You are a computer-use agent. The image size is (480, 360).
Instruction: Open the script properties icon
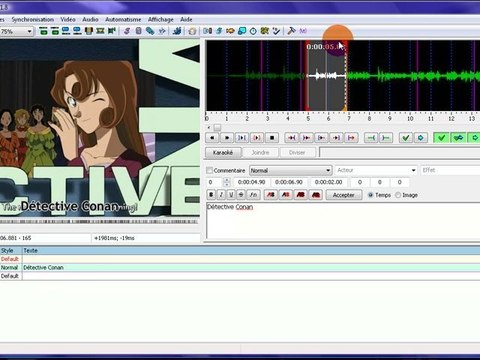point(138,31)
